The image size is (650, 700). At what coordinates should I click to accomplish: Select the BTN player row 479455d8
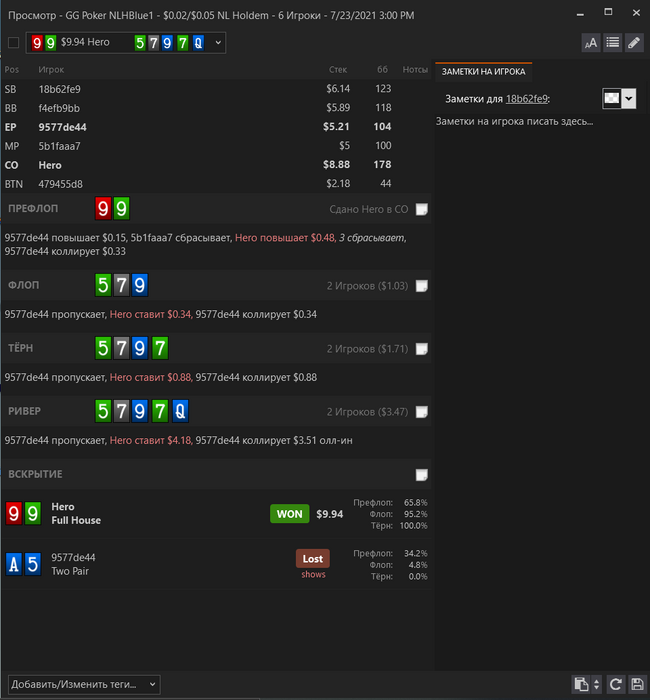tap(216, 184)
